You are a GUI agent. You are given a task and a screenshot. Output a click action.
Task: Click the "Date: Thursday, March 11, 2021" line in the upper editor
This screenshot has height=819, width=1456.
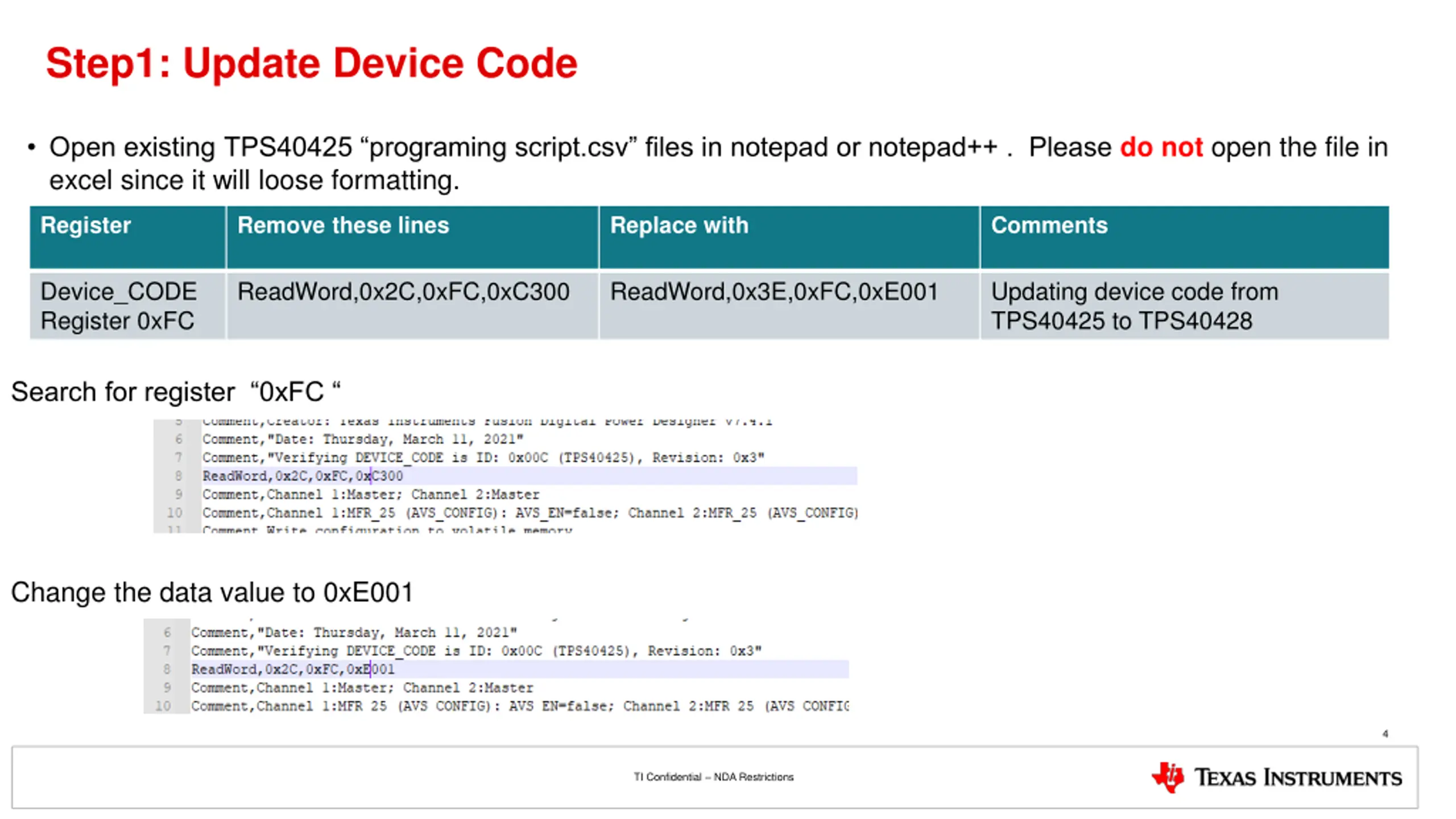(x=363, y=440)
